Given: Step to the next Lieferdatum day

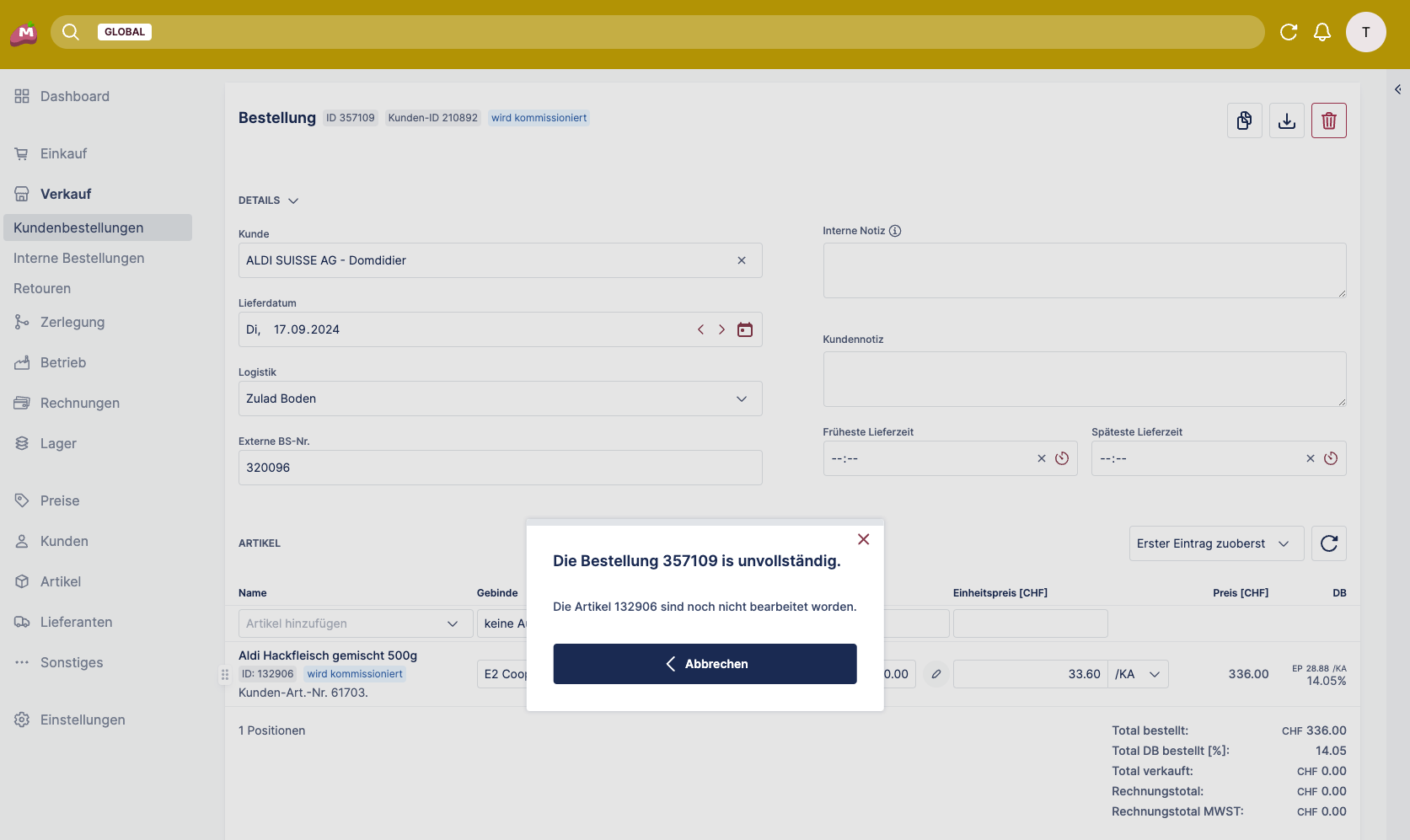Looking at the screenshot, I should coord(721,329).
